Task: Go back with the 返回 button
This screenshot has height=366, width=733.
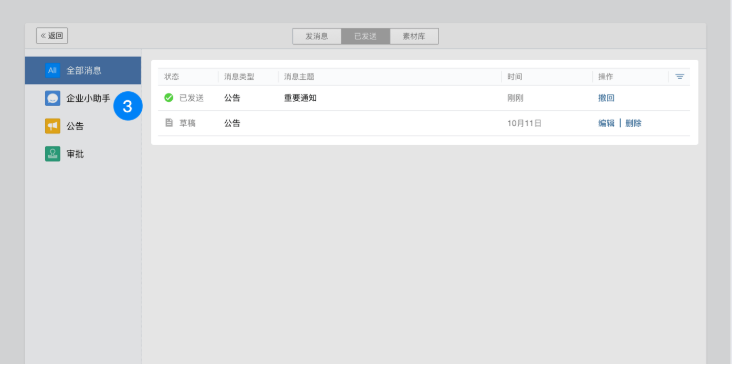Action: [x=52, y=36]
